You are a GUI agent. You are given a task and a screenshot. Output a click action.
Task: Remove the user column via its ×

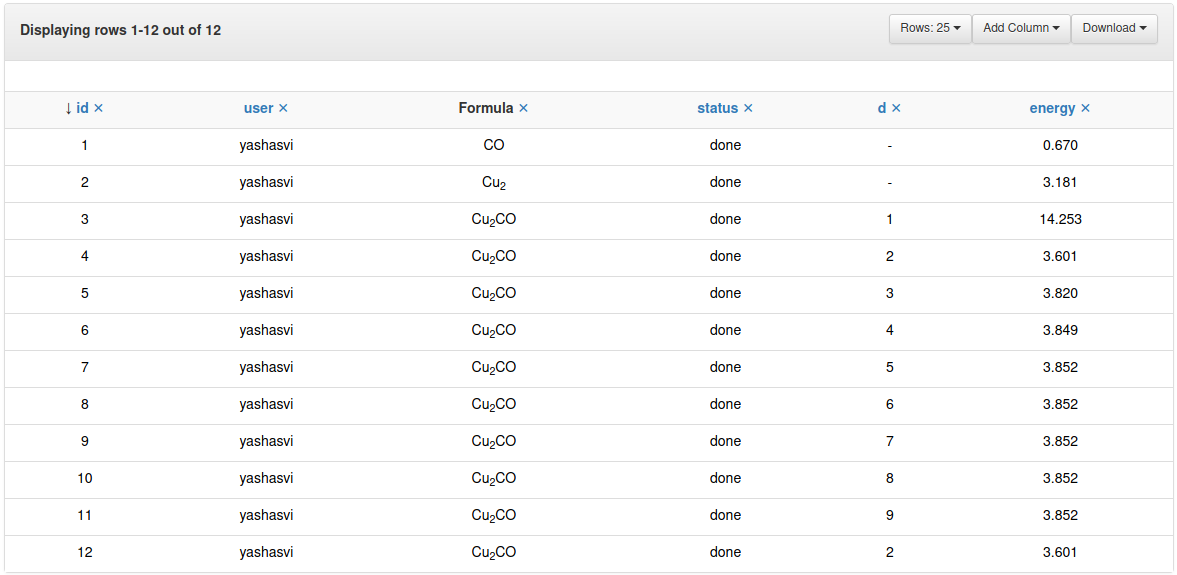click(x=283, y=108)
